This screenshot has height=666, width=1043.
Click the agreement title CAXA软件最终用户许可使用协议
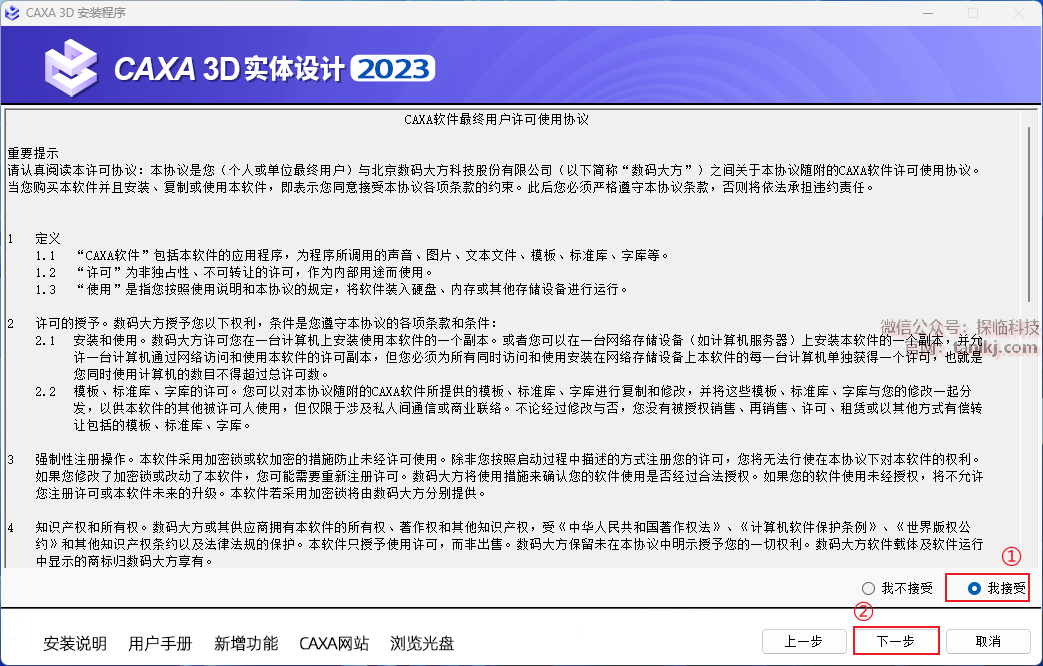coord(496,120)
